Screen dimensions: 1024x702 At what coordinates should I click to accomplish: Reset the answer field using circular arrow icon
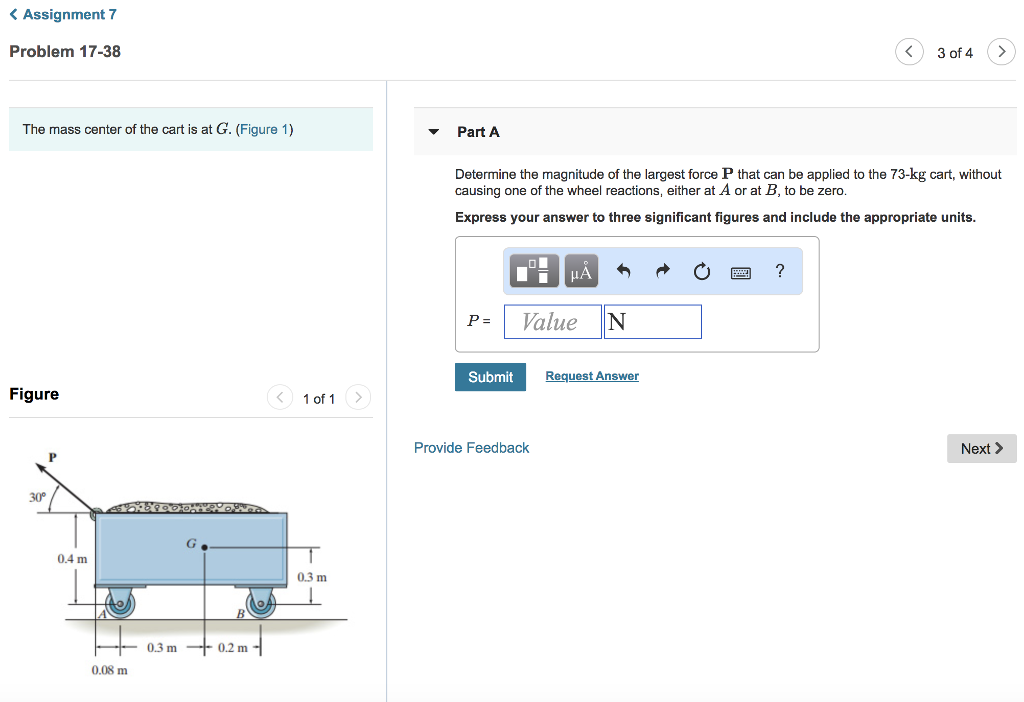click(701, 270)
